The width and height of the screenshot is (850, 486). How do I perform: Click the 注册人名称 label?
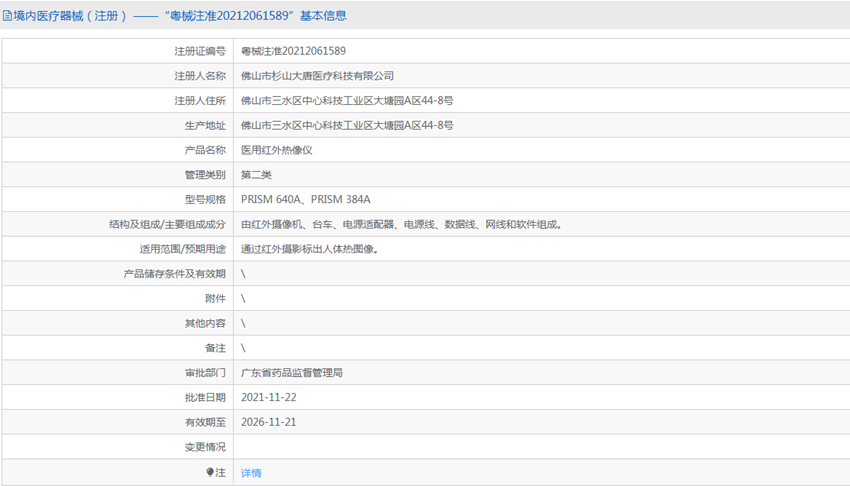coord(200,76)
